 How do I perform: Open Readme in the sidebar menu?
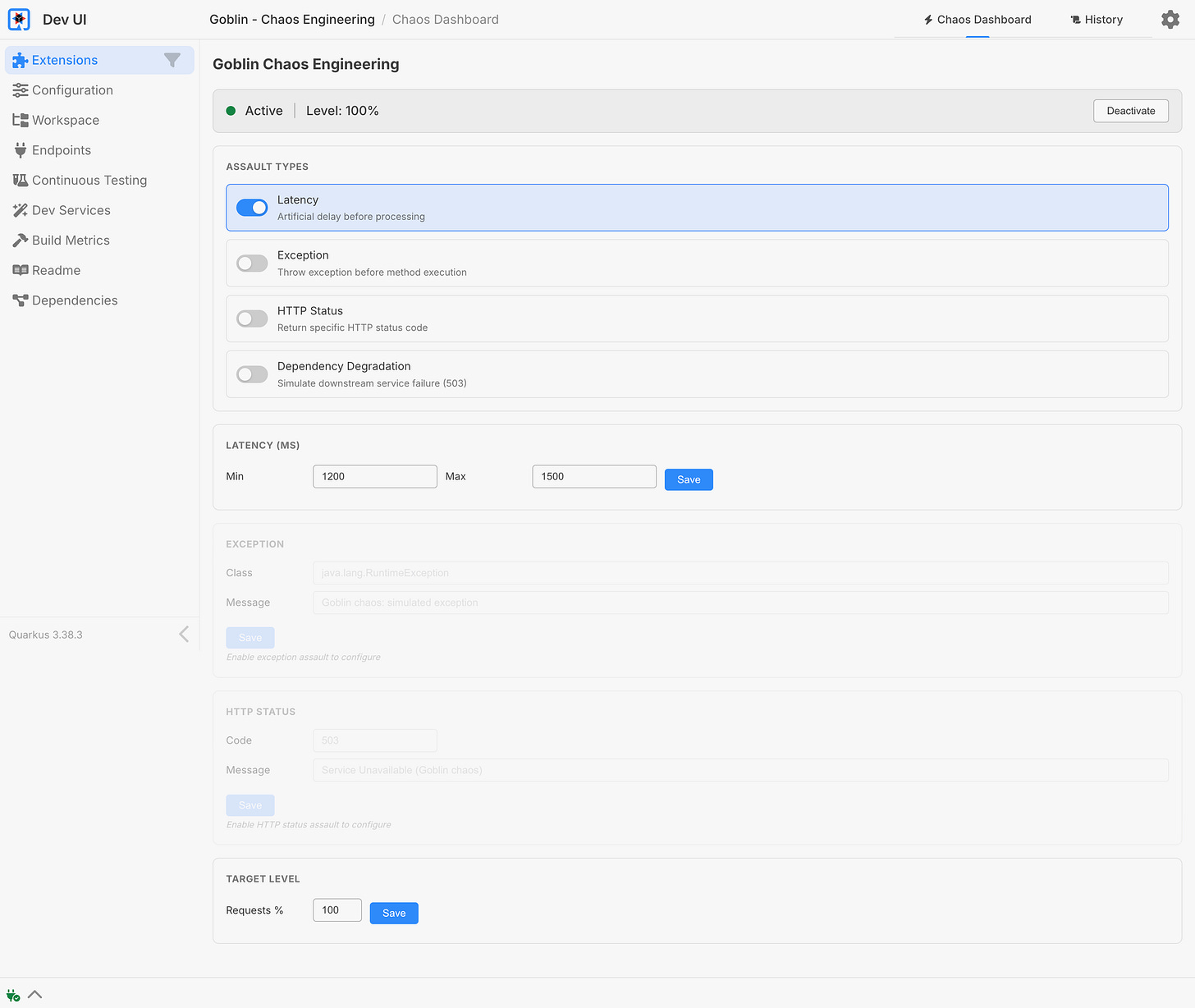99,270
